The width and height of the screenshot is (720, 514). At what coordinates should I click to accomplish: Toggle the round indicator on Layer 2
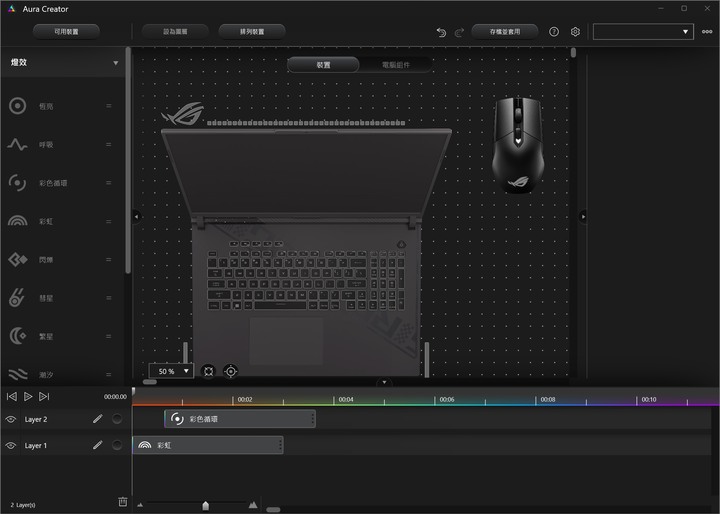tap(117, 418)
